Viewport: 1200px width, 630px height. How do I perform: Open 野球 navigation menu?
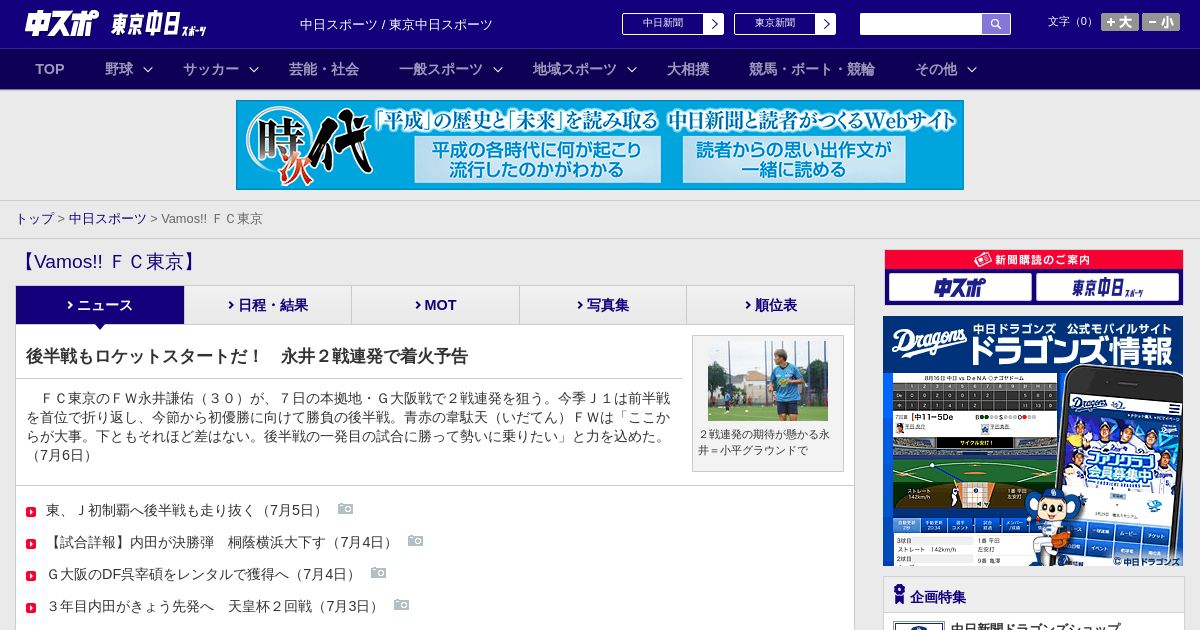tap(128, 69)
